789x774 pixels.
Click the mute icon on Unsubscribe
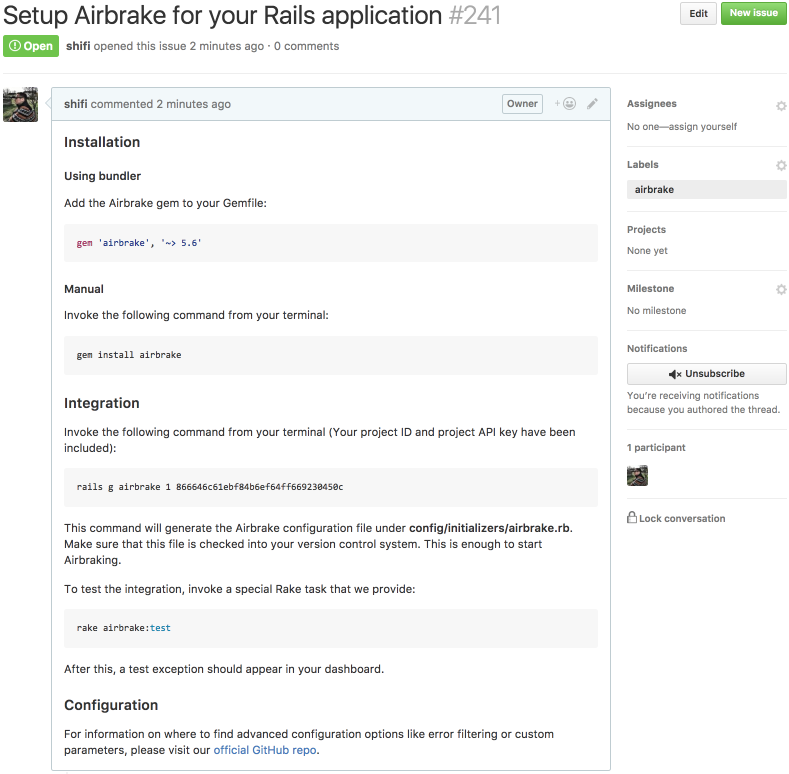(675, 374)
